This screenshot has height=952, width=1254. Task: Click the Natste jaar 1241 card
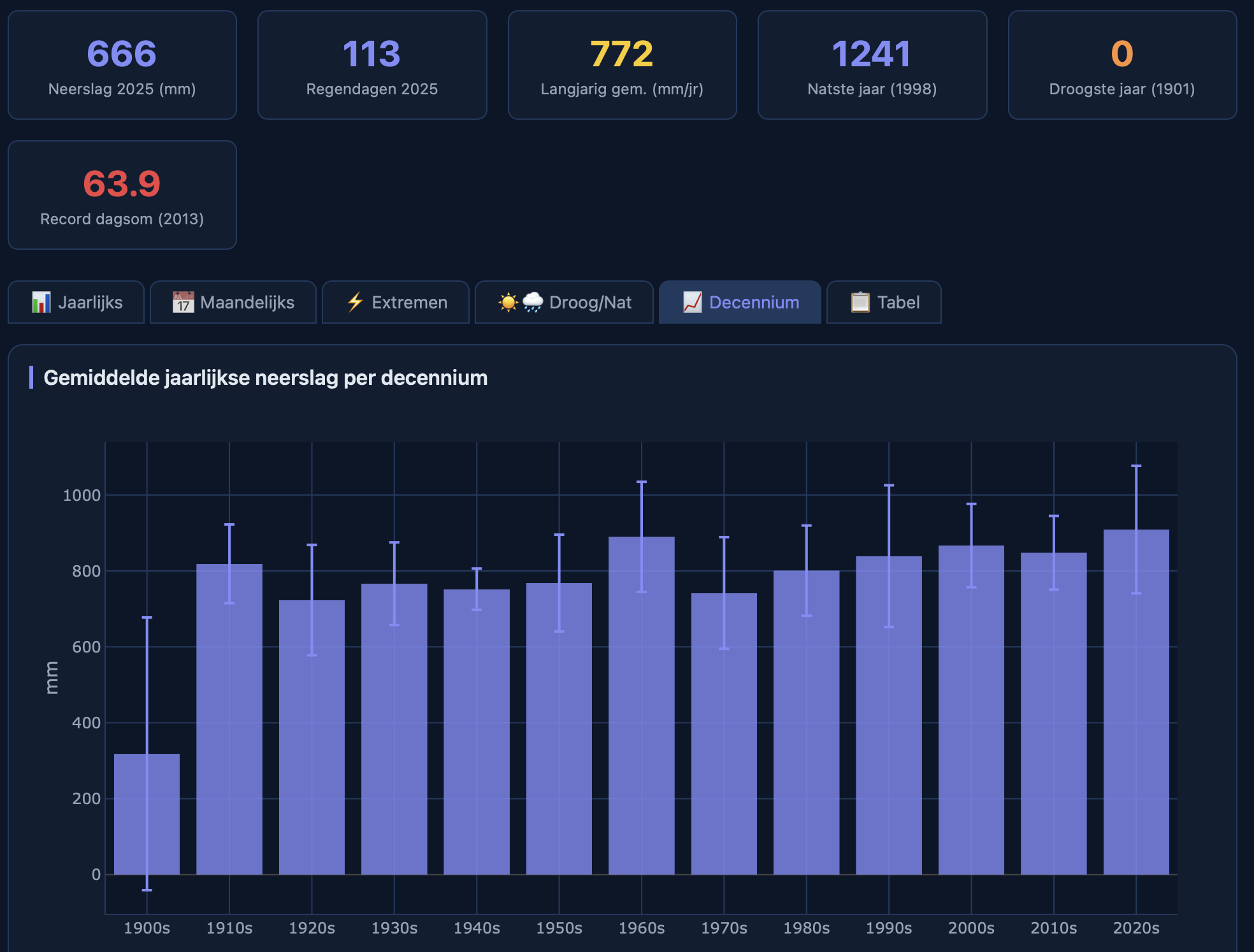872,65
